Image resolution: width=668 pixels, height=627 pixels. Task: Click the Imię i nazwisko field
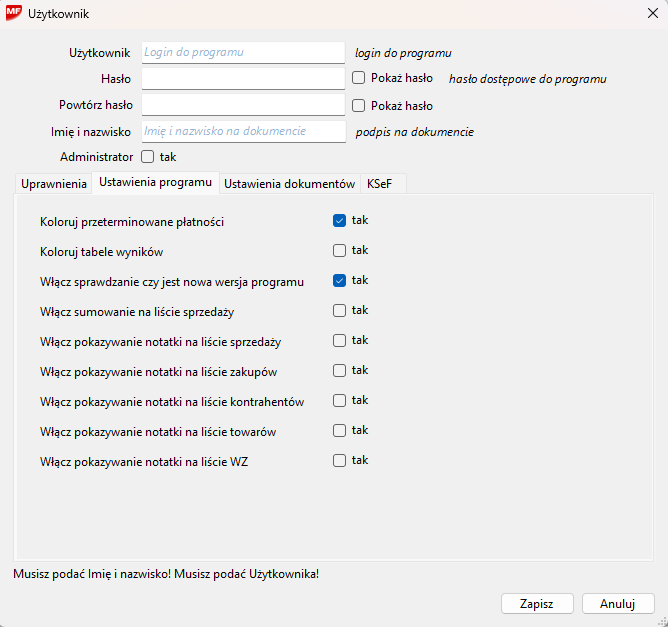coord(243,131)
